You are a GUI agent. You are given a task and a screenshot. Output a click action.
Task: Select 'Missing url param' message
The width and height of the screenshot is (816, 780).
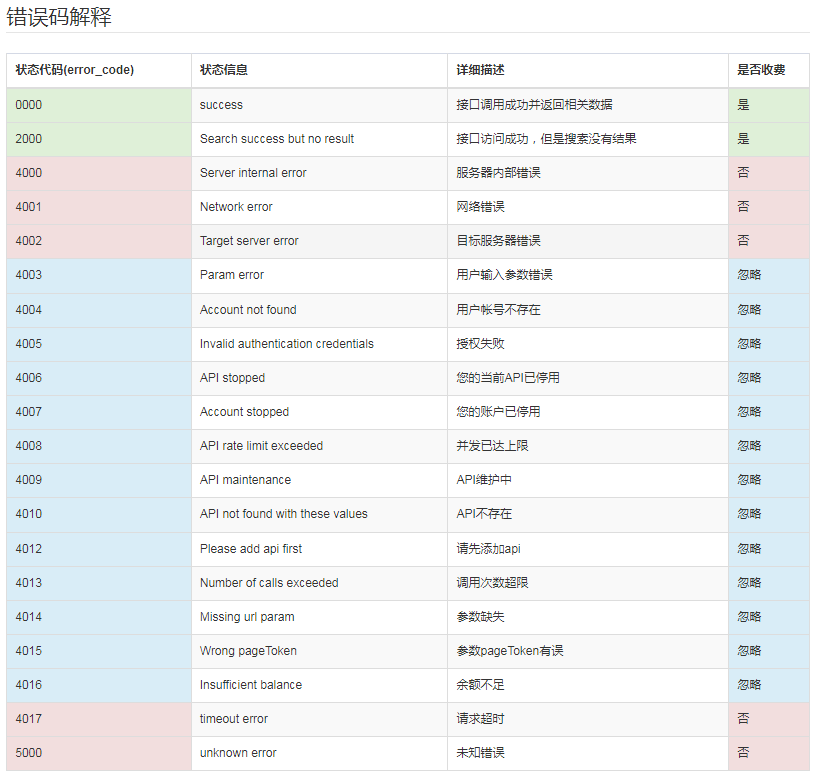coord(247,617)
